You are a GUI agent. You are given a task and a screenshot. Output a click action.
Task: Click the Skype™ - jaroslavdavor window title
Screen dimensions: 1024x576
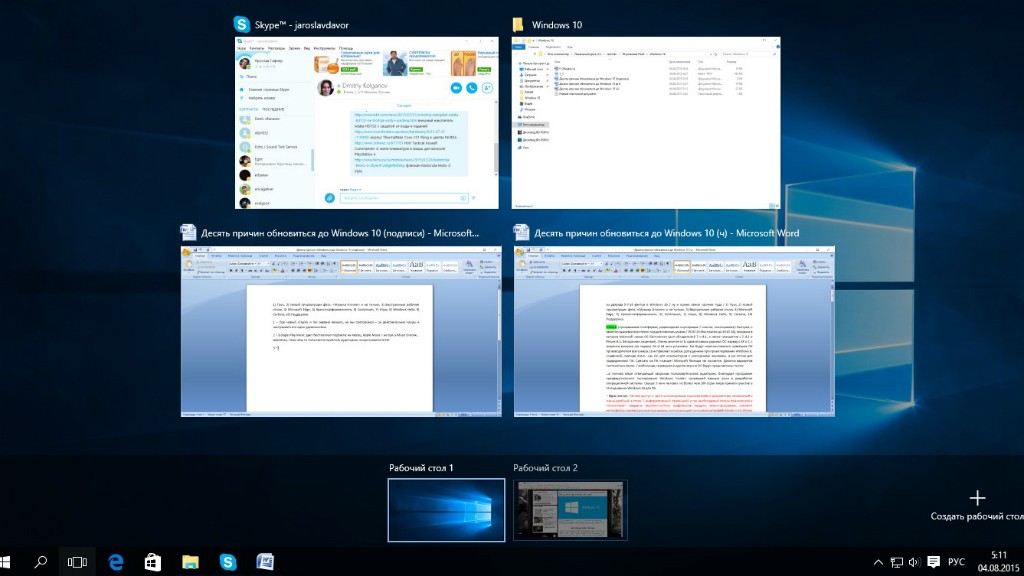[x=302, y=25]
